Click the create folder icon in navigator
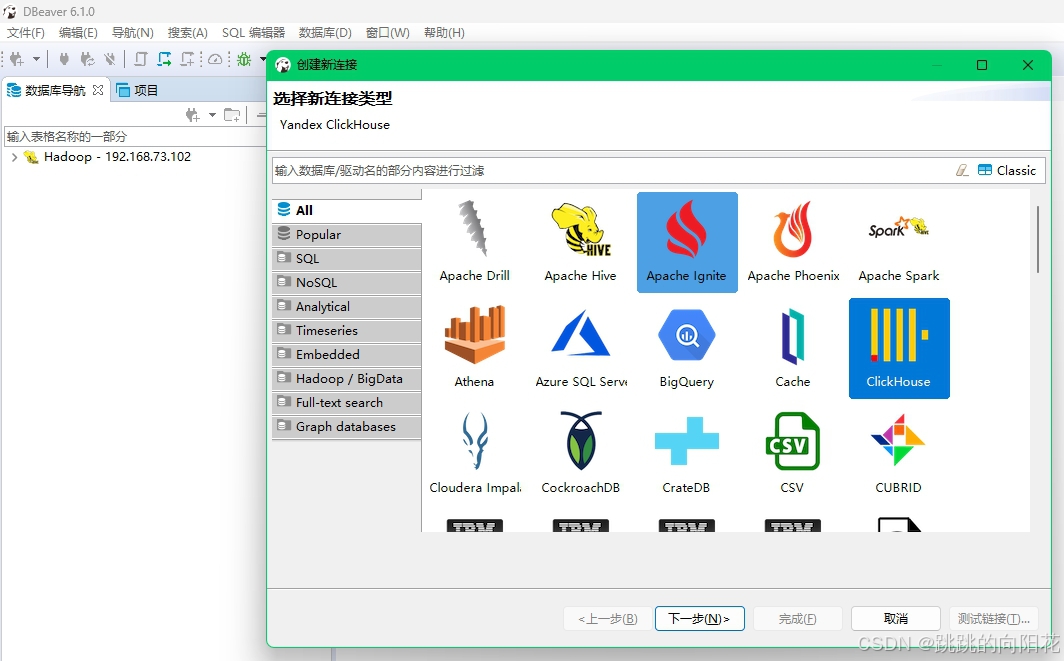The height and width of the screenshot is (661, 1064). (232, 115)
